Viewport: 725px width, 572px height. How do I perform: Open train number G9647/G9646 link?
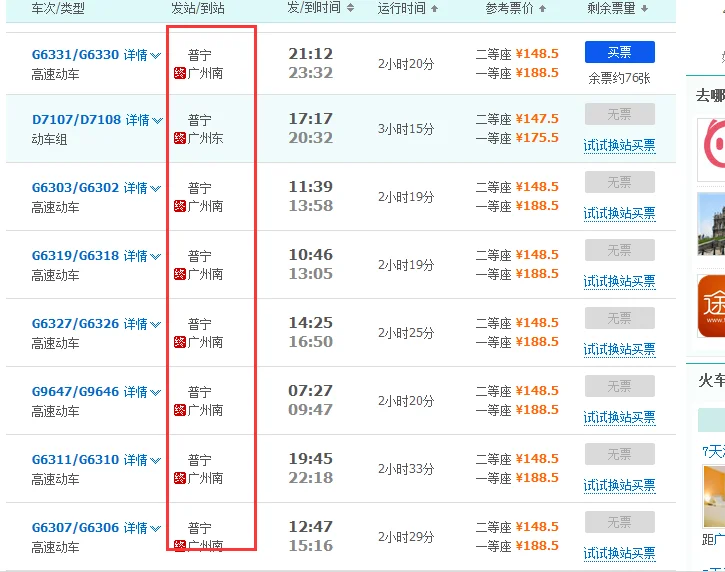point(75,391)
